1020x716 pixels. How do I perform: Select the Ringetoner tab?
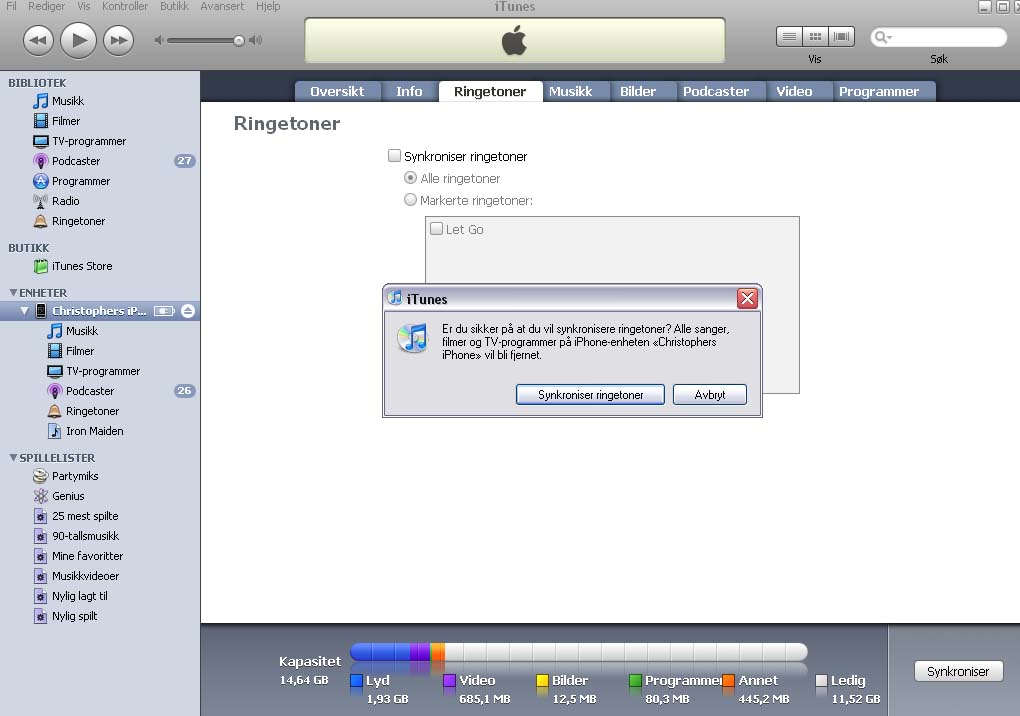click(x=490, y=92)
